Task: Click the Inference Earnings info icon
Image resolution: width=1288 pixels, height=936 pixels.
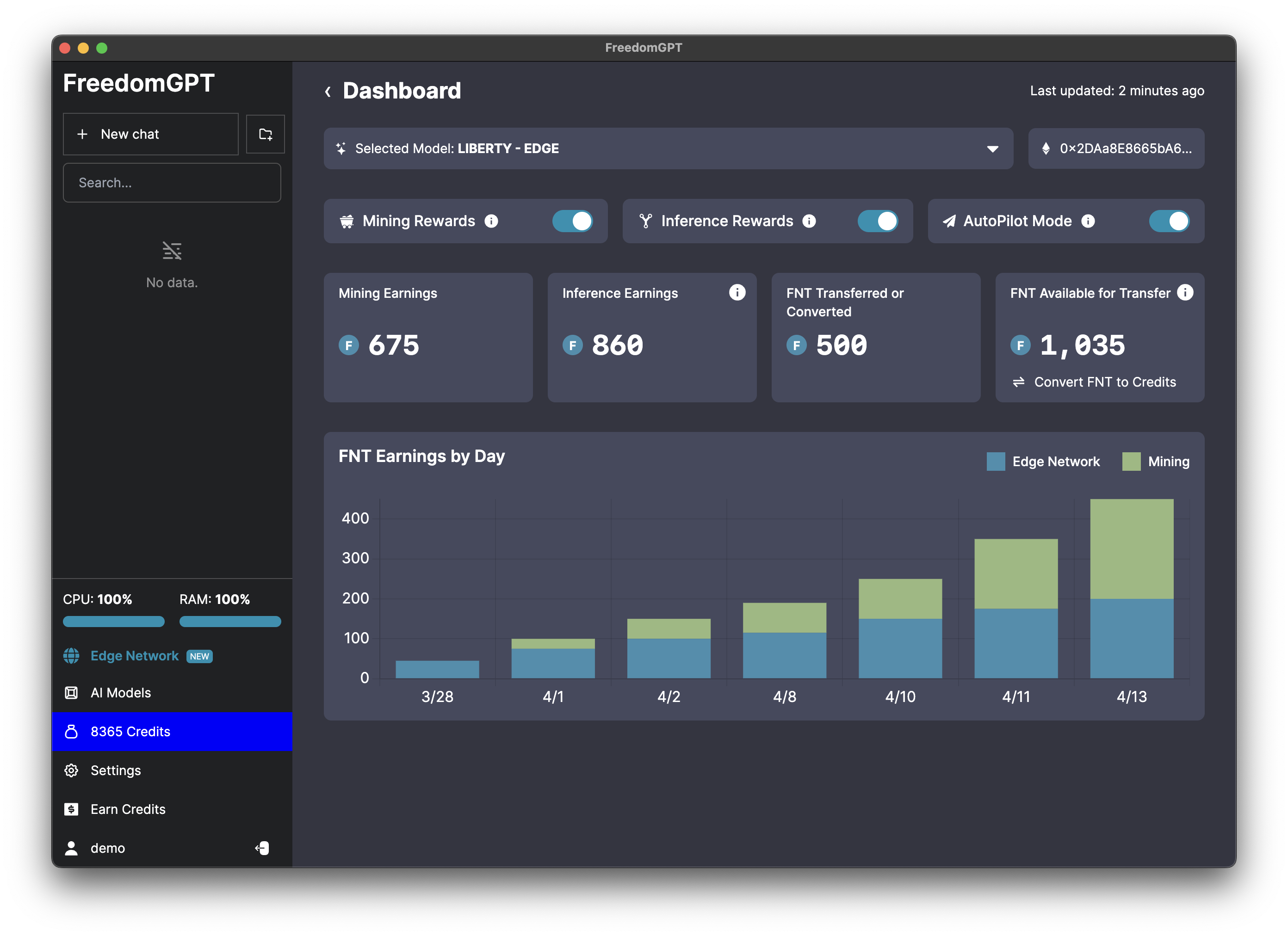Action: (737, 292)
